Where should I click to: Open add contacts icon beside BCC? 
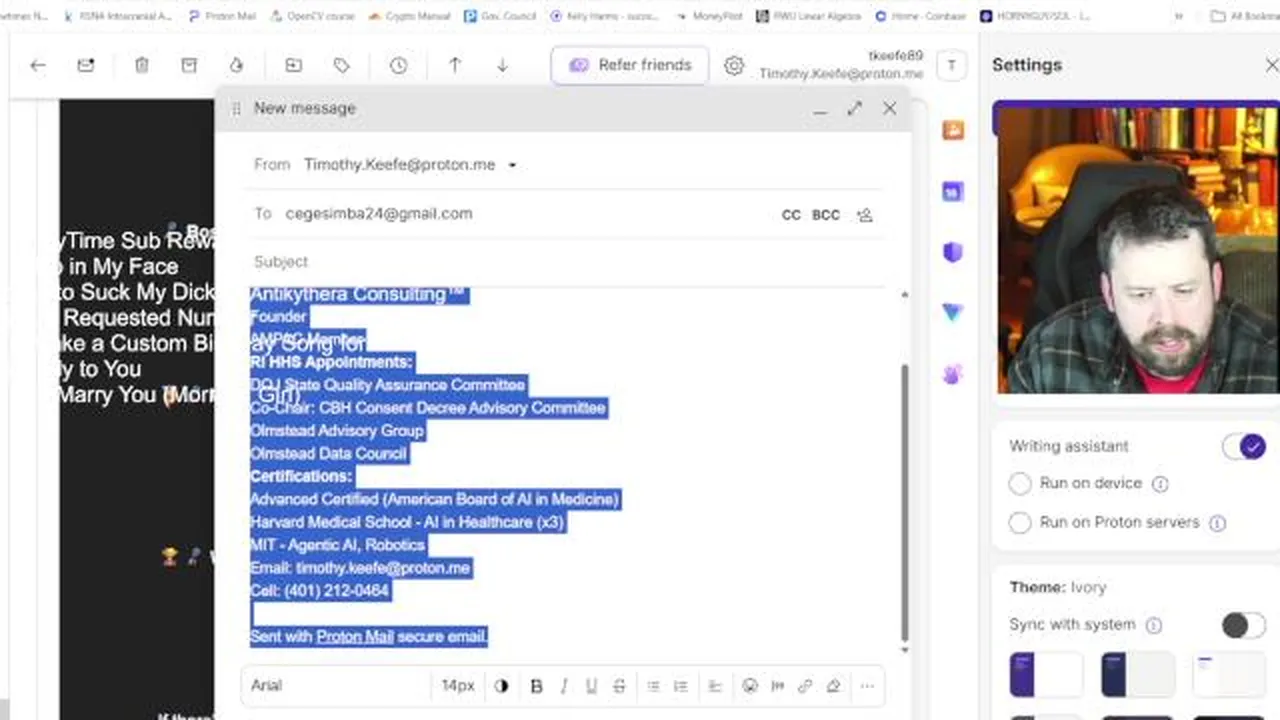click(x=865, y=215)
